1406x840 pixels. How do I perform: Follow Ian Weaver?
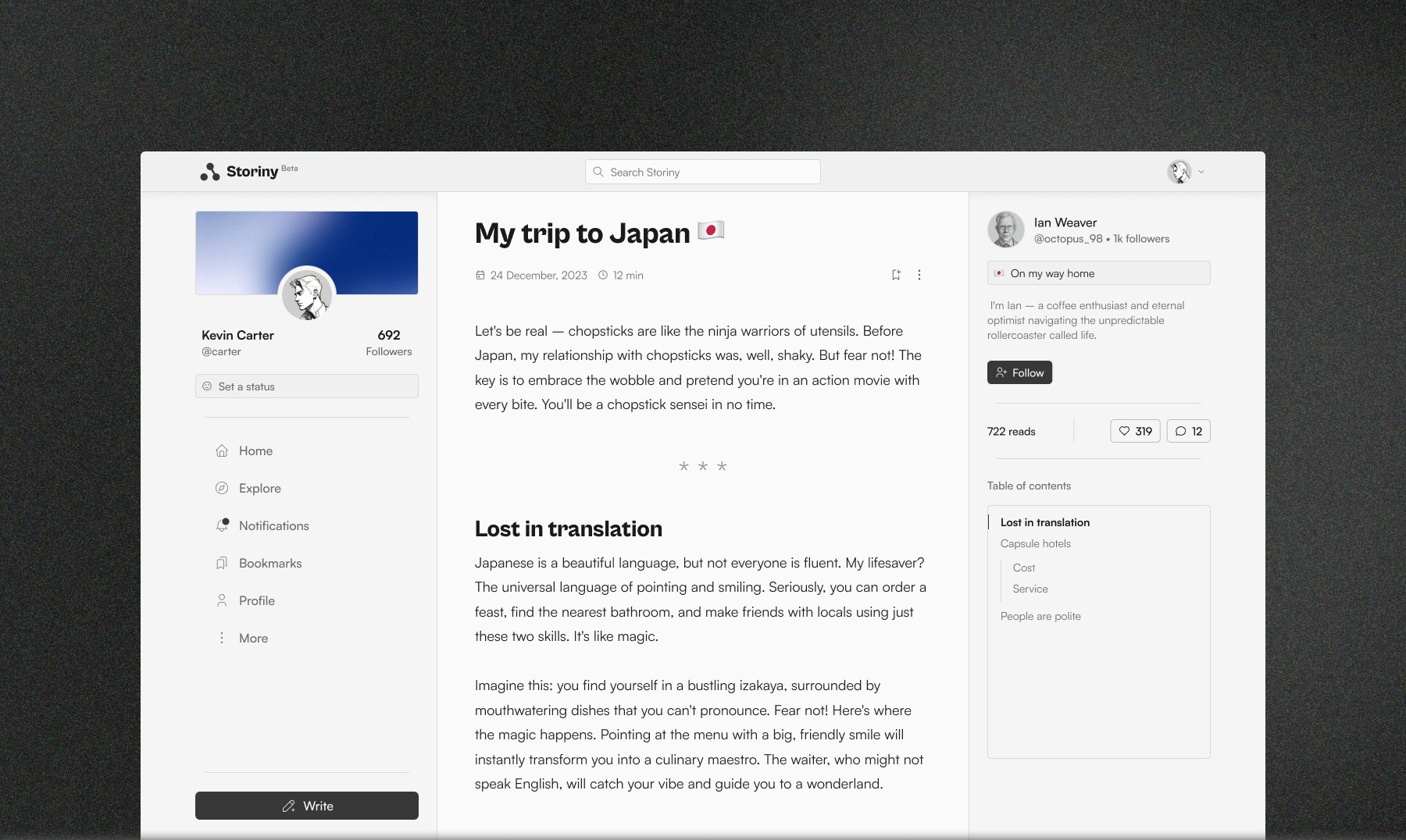pyautogui.click(x=1019, y=372)
